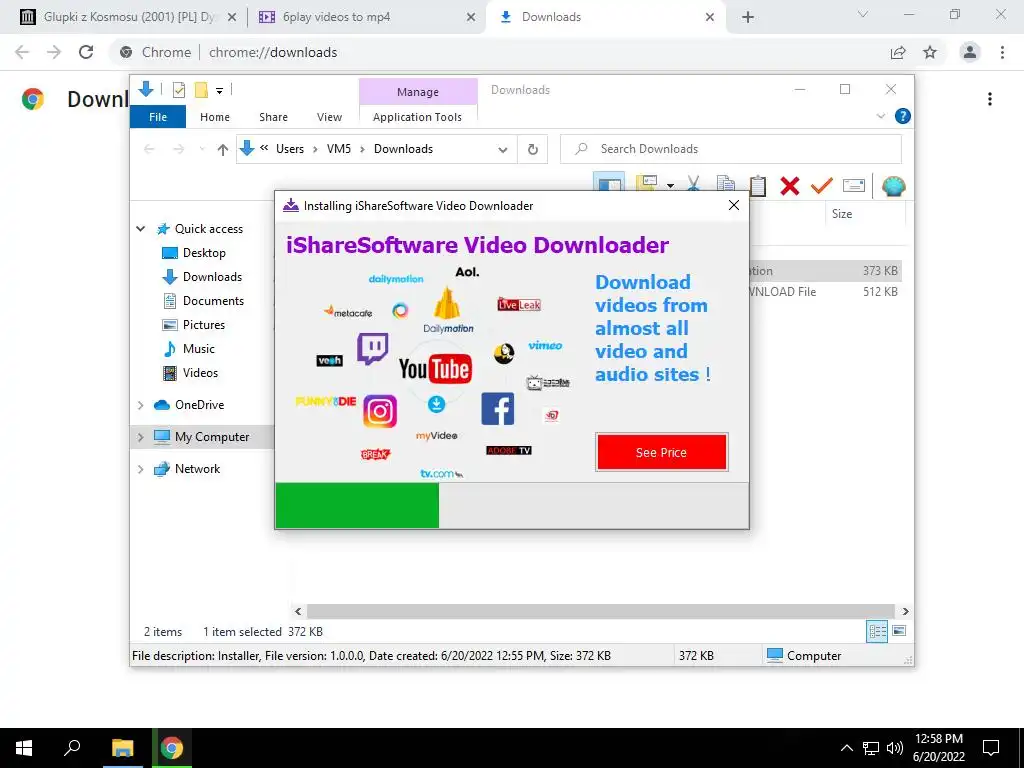
Task: Expand the My Computer tree node
Action: (x=140, y=437)
